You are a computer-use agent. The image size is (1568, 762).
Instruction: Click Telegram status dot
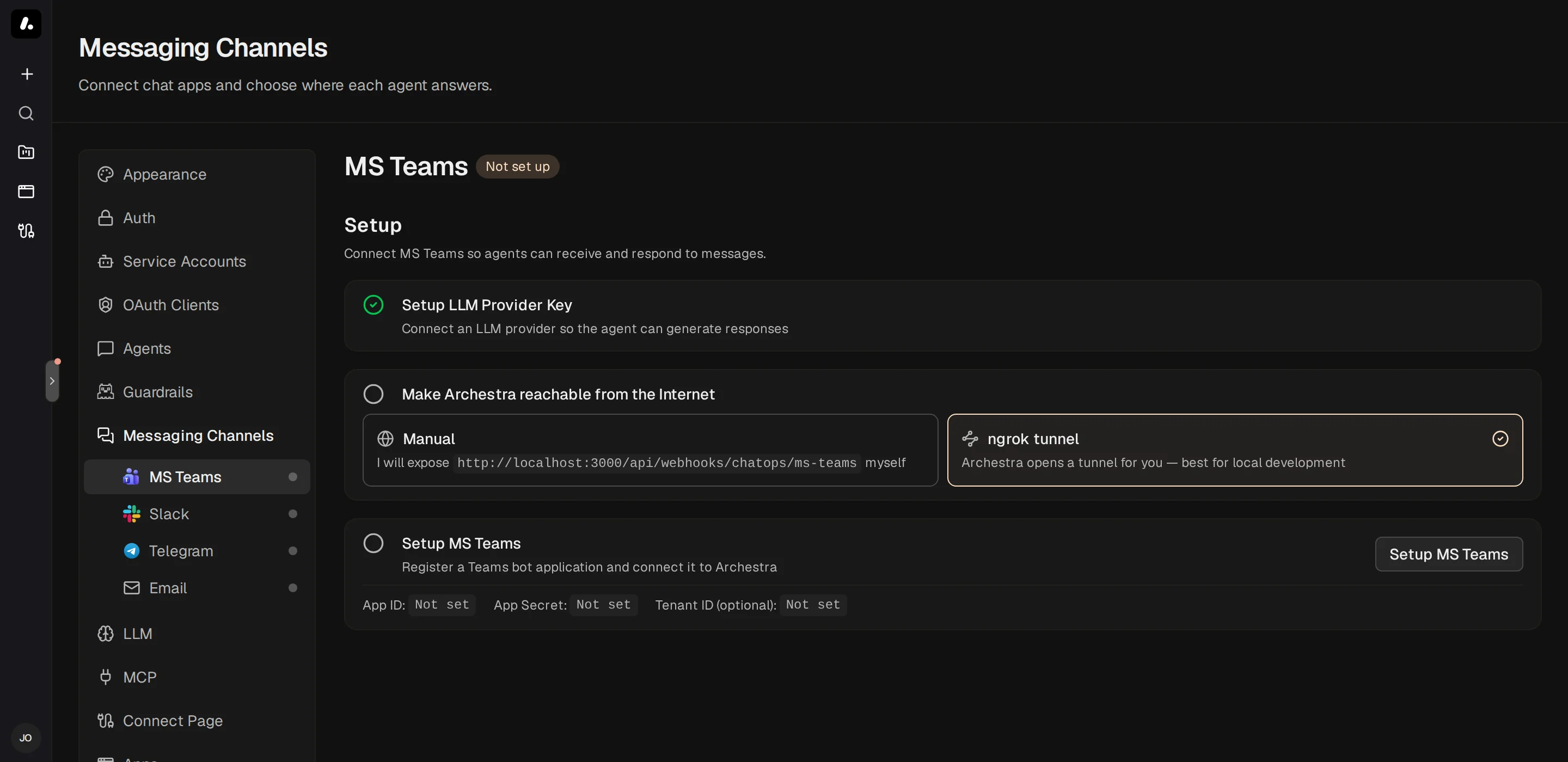(x=293, y=551)
